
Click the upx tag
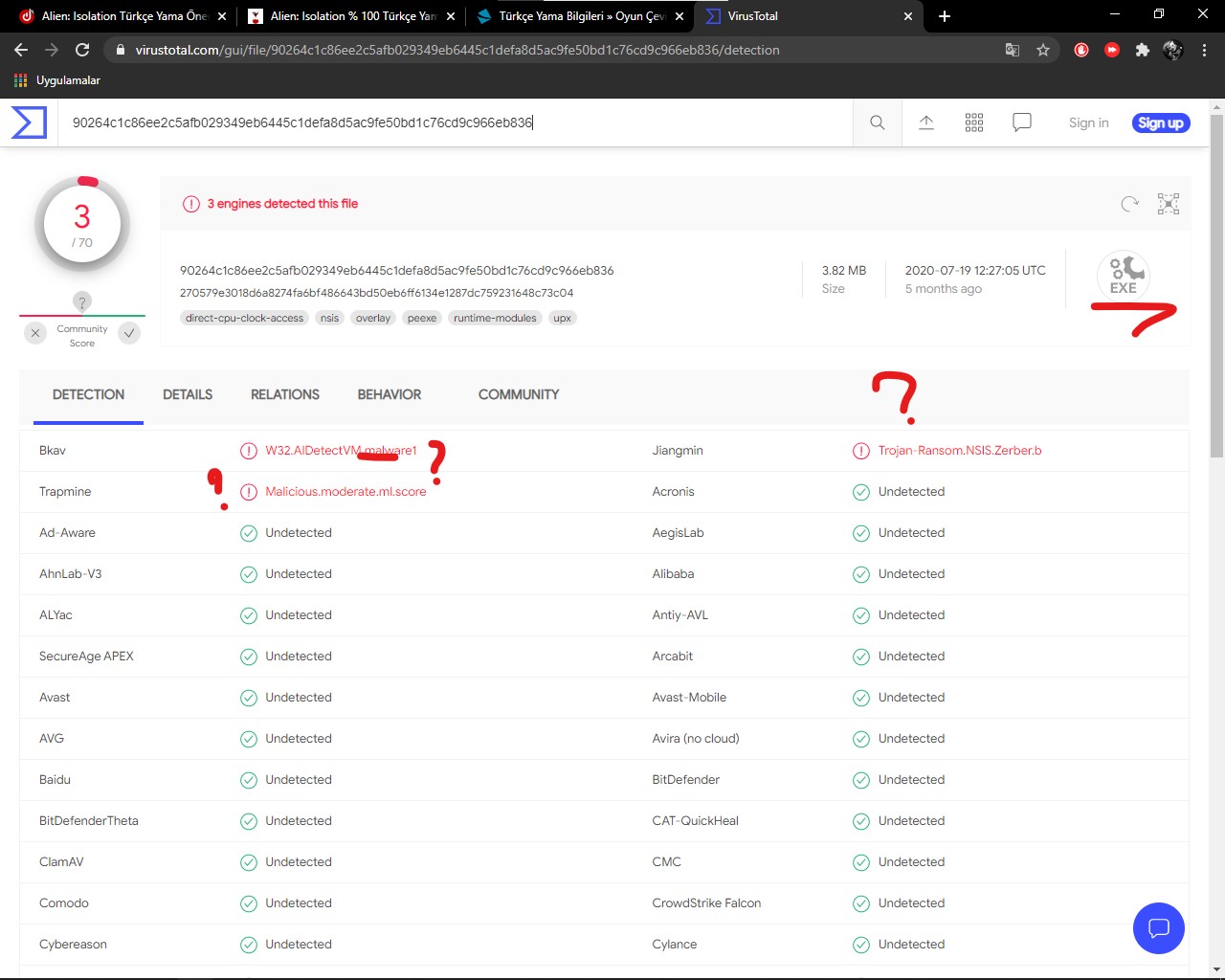click(x=562, y=318)
